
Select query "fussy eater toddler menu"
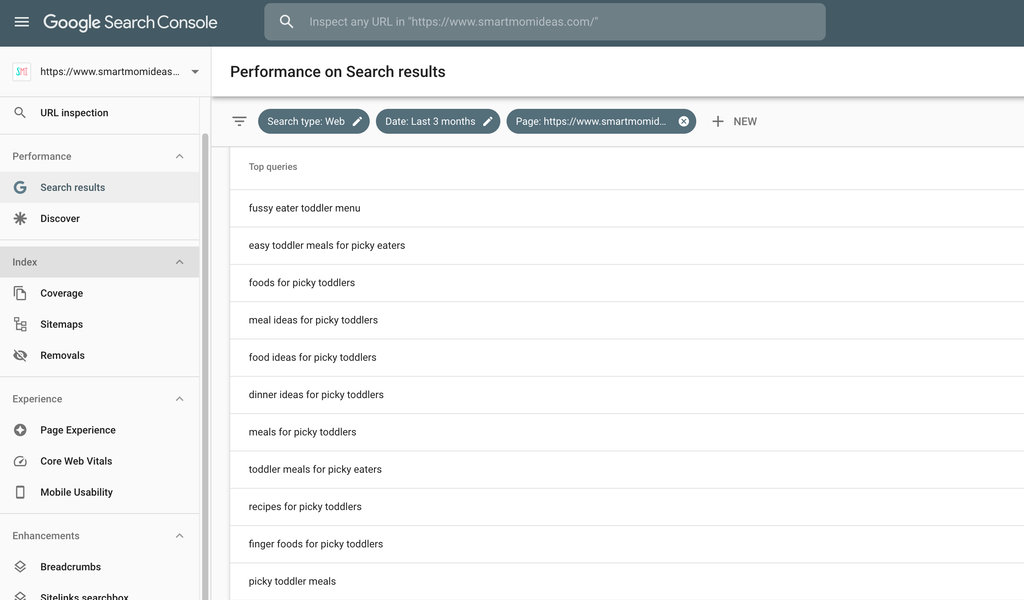304,208
